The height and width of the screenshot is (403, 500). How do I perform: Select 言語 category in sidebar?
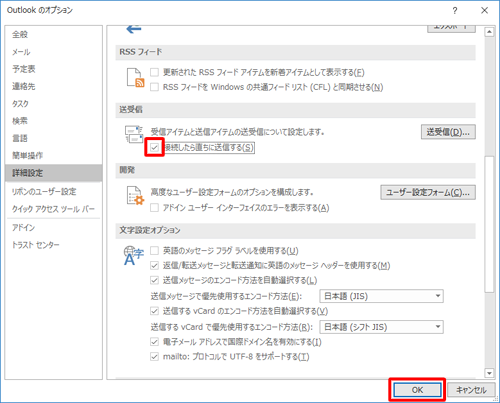54,138
